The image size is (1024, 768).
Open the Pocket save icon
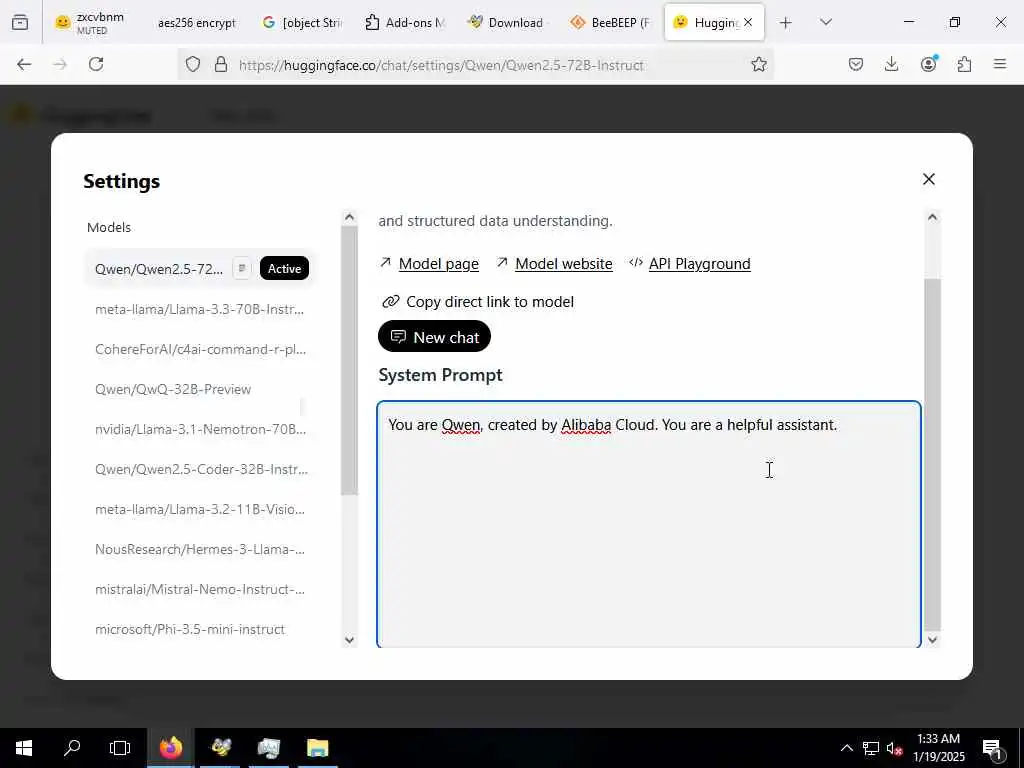point(856,64)
